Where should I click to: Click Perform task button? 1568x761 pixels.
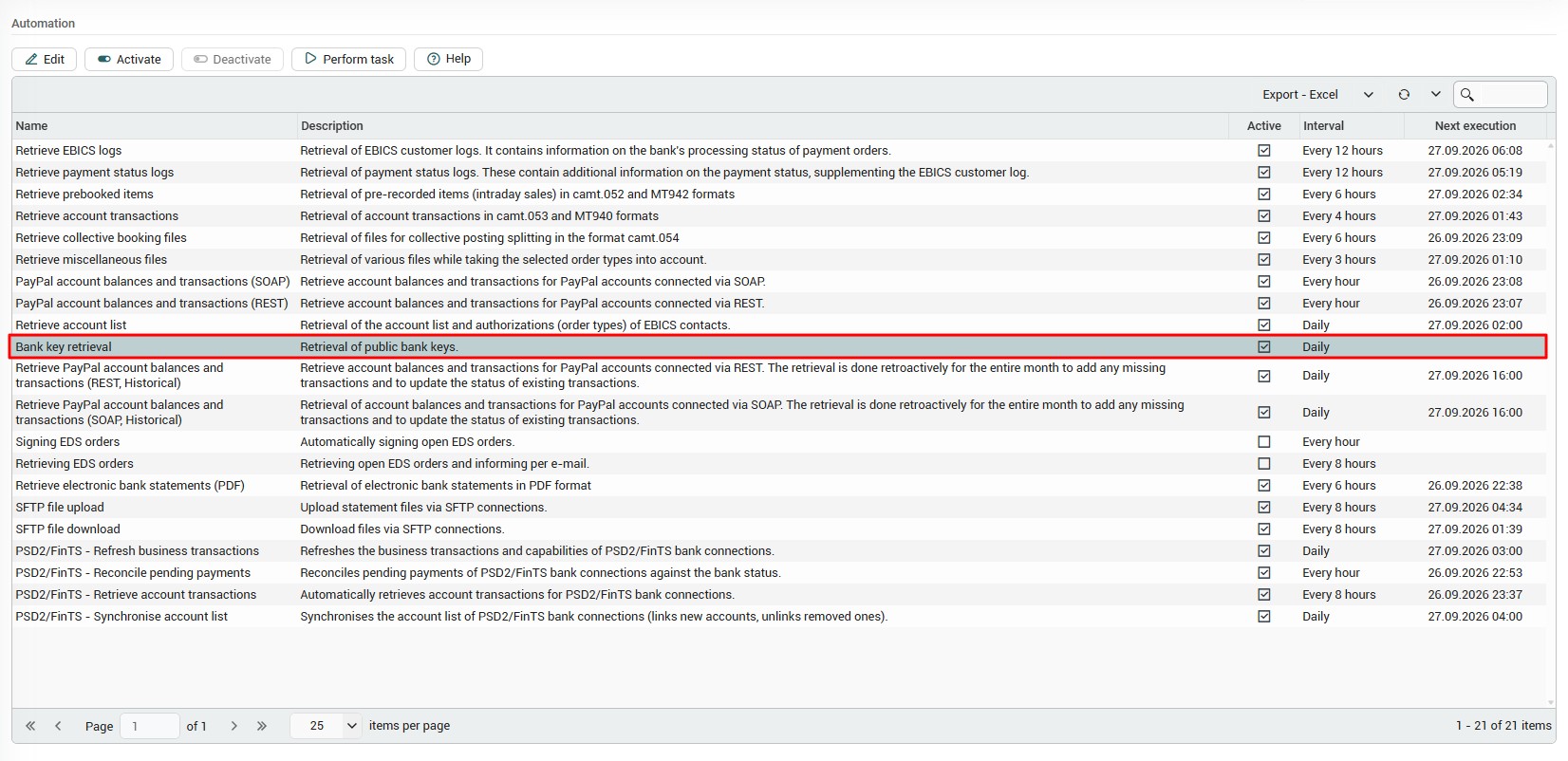point(349,59)
